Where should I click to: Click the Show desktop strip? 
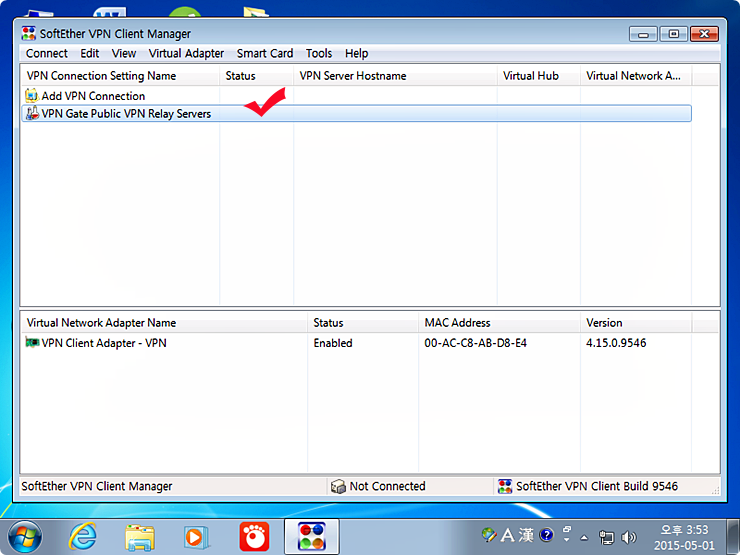(733, 537)
